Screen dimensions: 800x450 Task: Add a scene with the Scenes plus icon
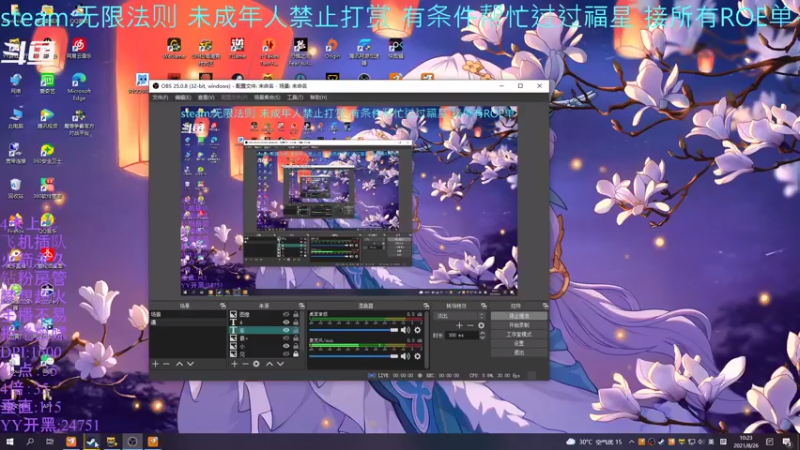155,364
